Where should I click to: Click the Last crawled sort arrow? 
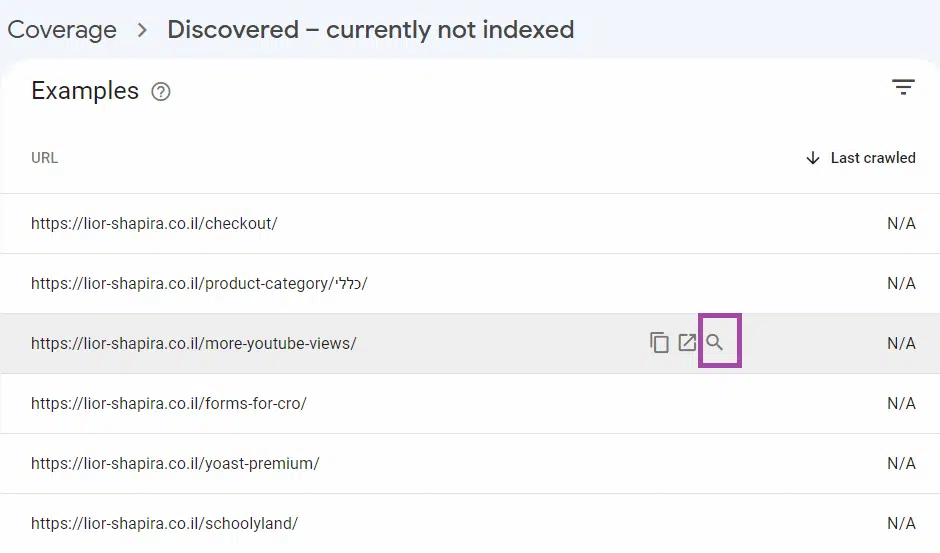(x=813, y=158)
